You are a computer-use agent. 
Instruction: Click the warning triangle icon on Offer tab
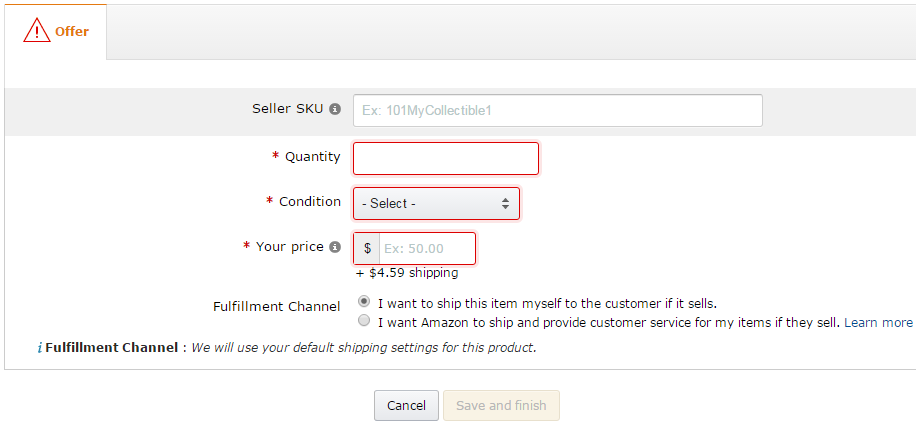37,31
